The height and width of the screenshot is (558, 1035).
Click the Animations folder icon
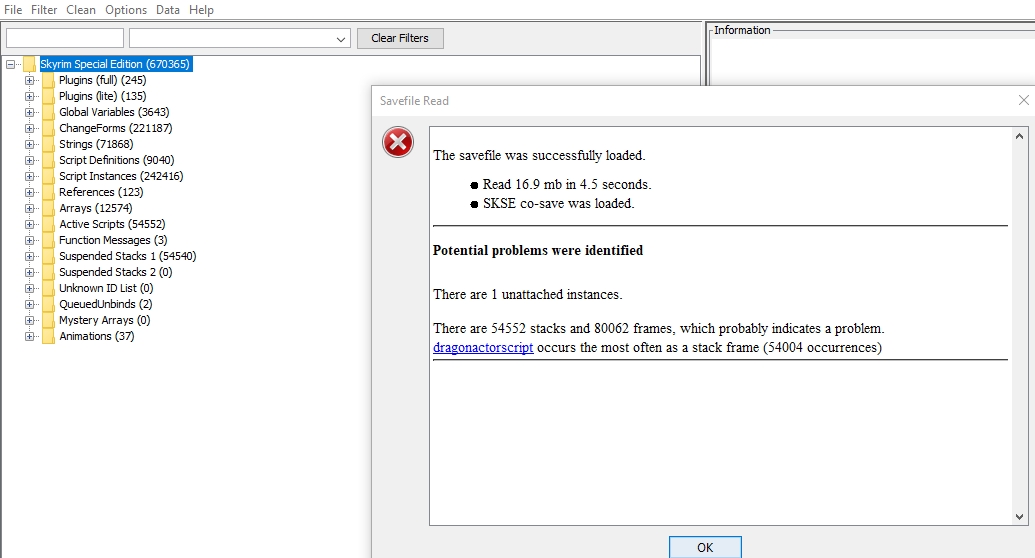(x=48, y=336)
